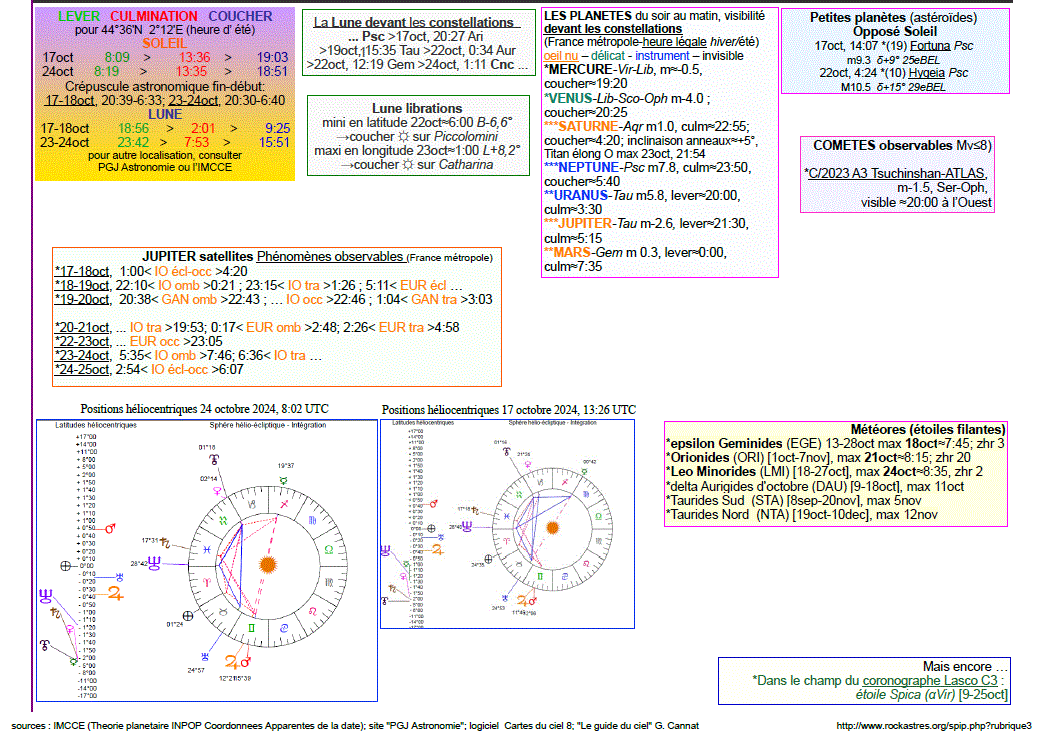Click the "GAN tra" event label
Screen dimensions: 1045x734
434,299
